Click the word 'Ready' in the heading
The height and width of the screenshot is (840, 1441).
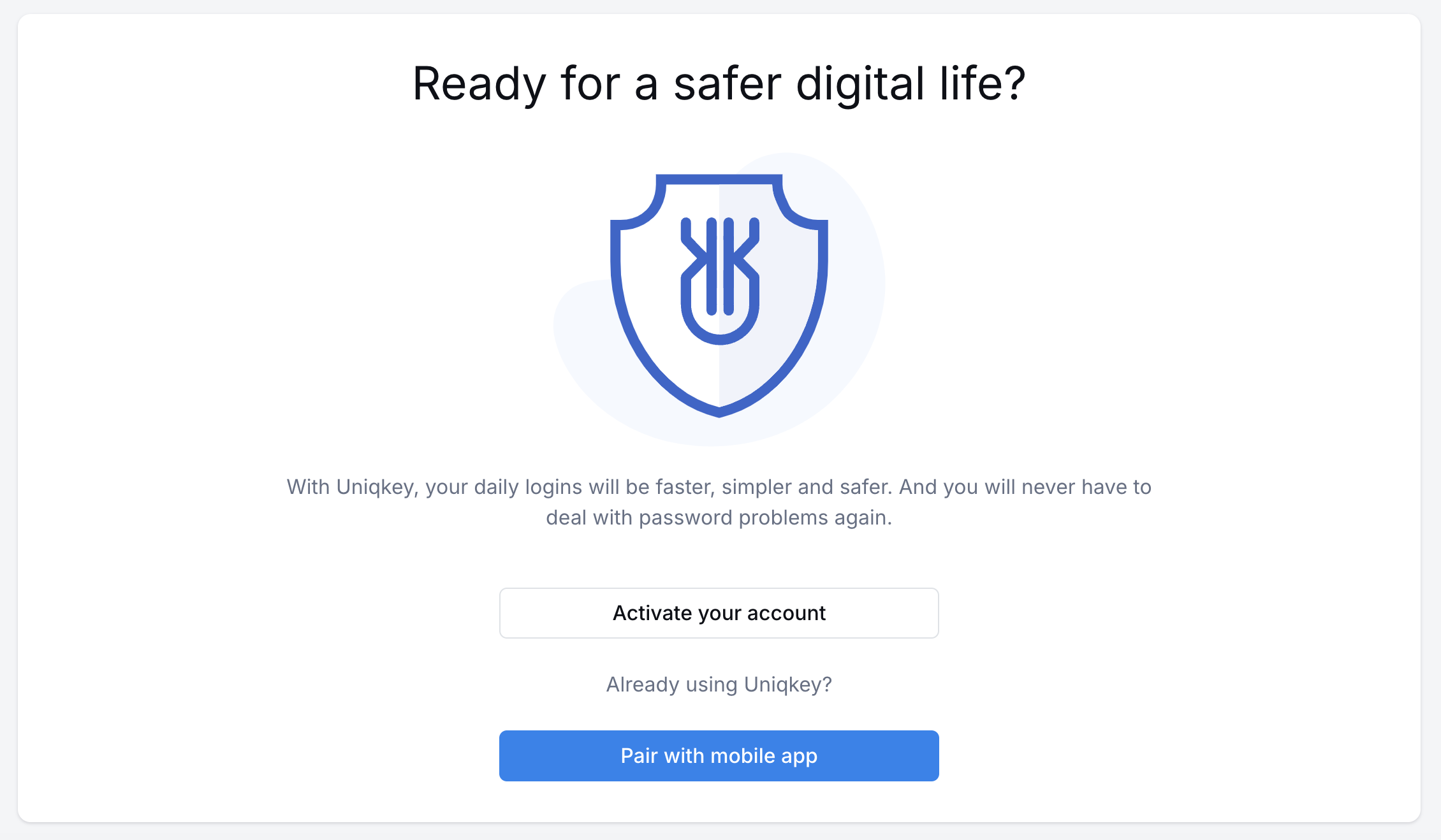pyautogui.click(x=479, y=85)
